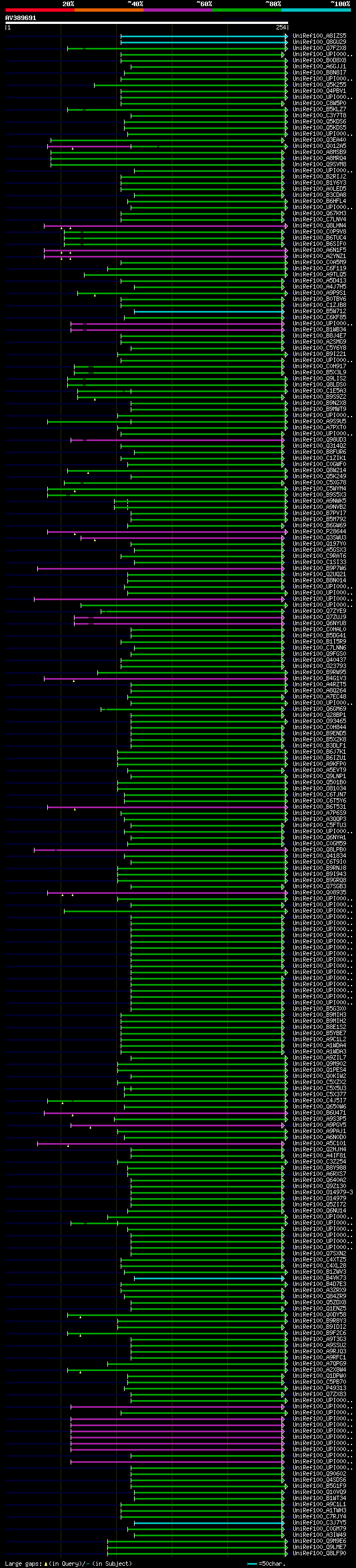Screen dimensions: 356x1568
Task: Select the UniRef100_Q9M9E6 label
Action: tap(319, 1541)
